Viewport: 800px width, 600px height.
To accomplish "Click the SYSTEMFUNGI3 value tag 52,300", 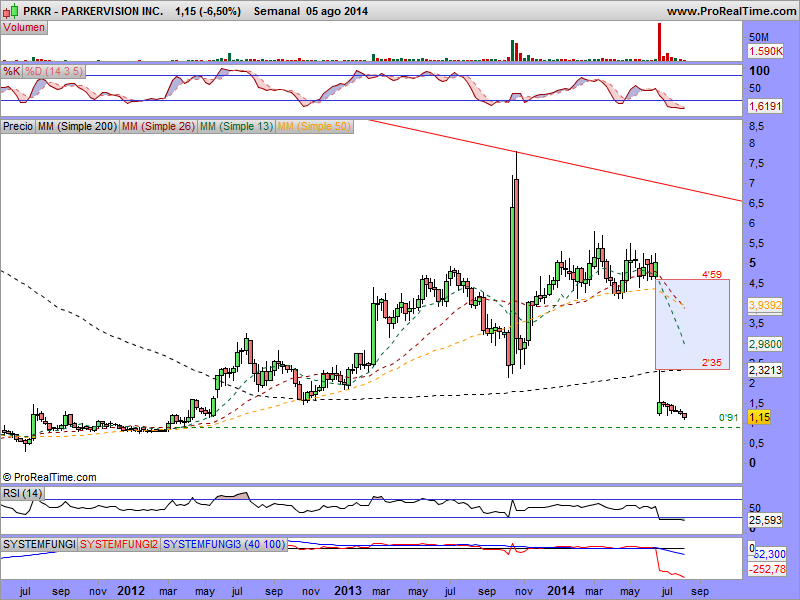I will coord(768,554).
